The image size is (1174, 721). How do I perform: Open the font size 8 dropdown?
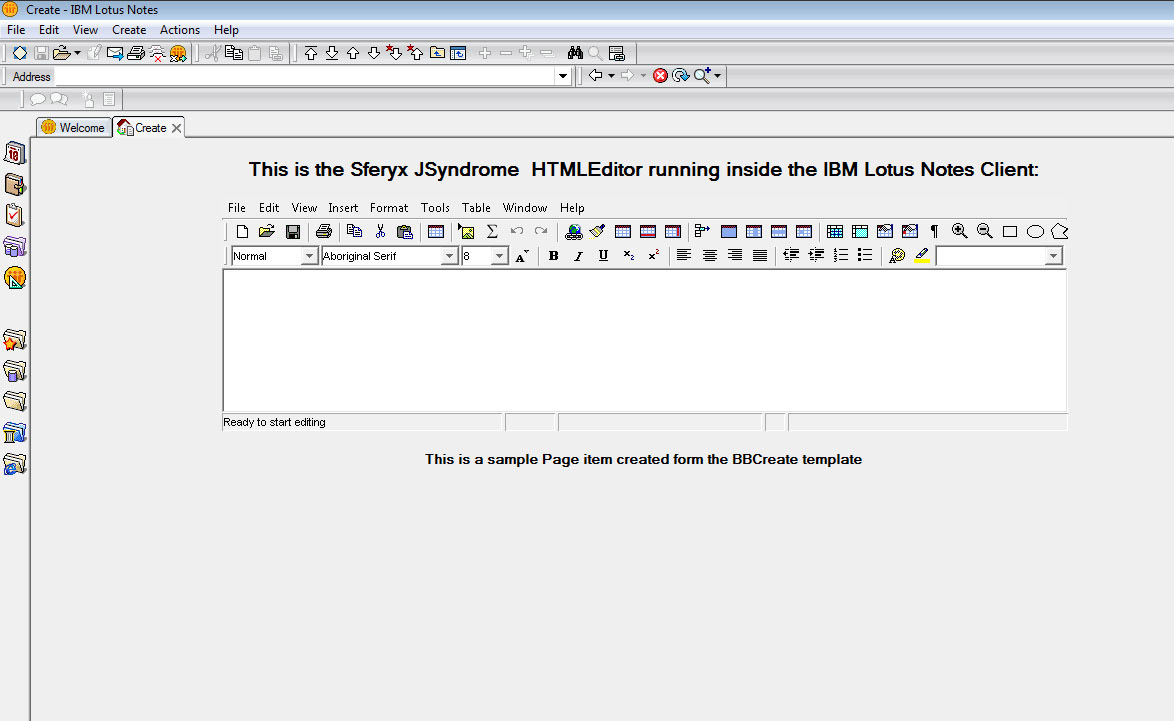pos(499,256)
